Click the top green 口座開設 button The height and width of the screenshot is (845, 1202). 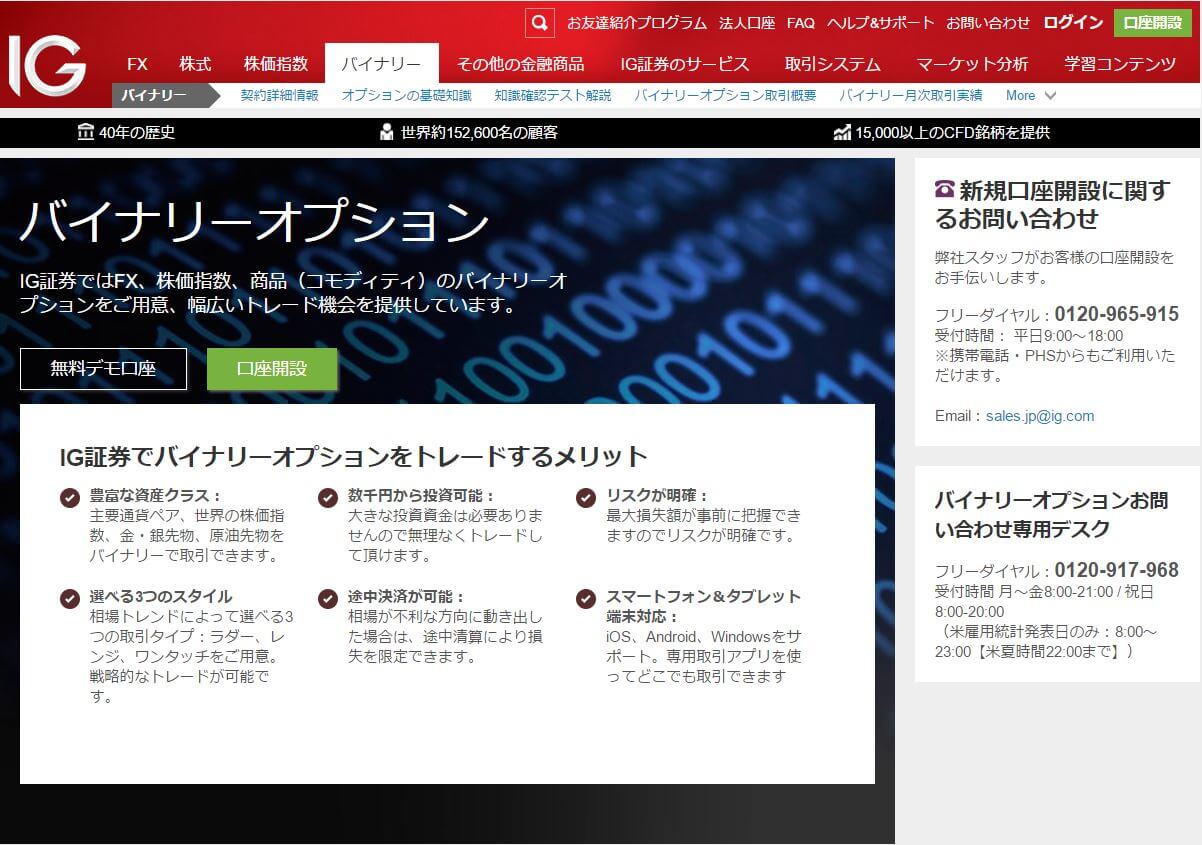(x=1153, y=23)
